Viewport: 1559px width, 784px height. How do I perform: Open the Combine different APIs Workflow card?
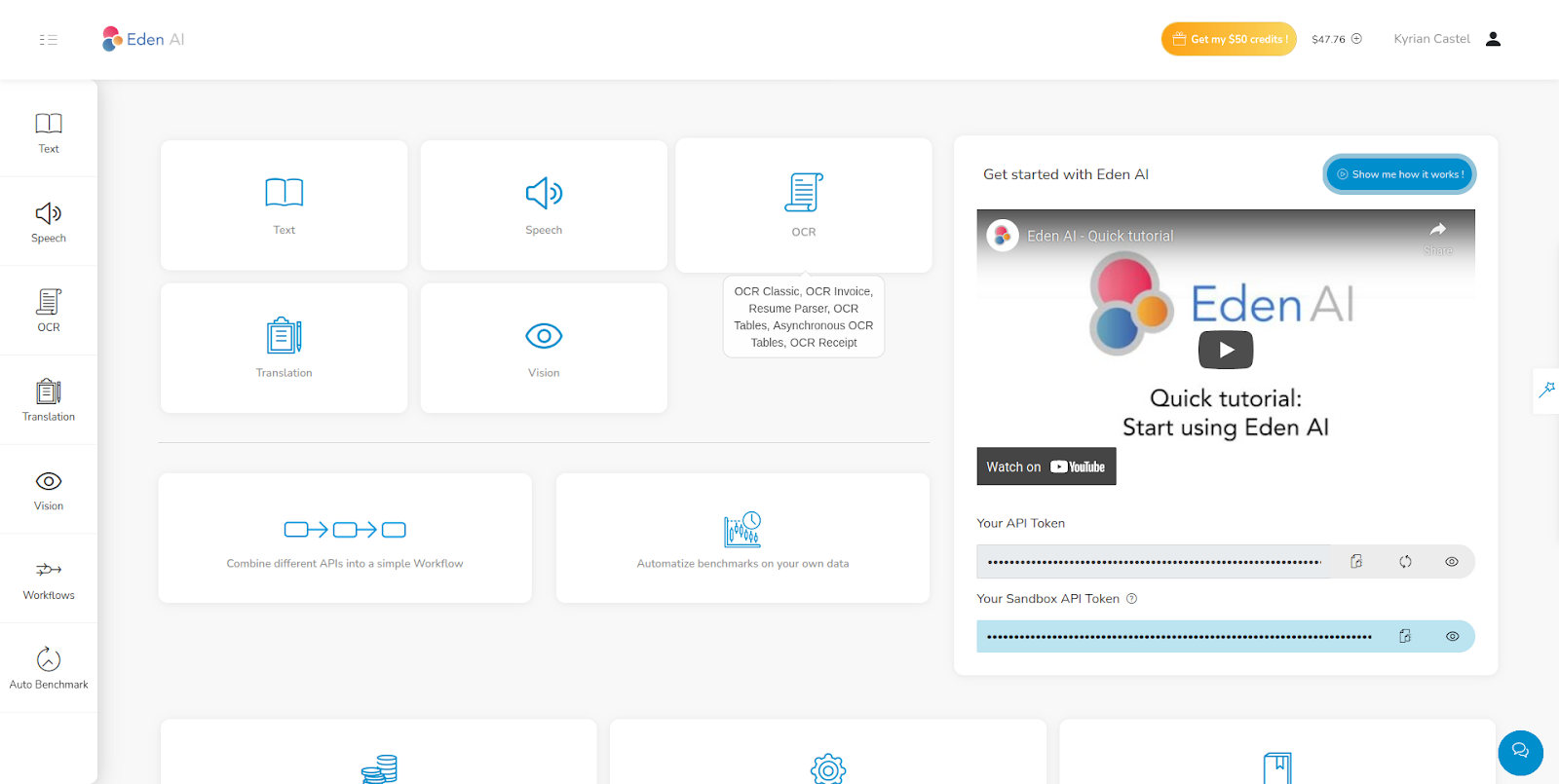345,538
